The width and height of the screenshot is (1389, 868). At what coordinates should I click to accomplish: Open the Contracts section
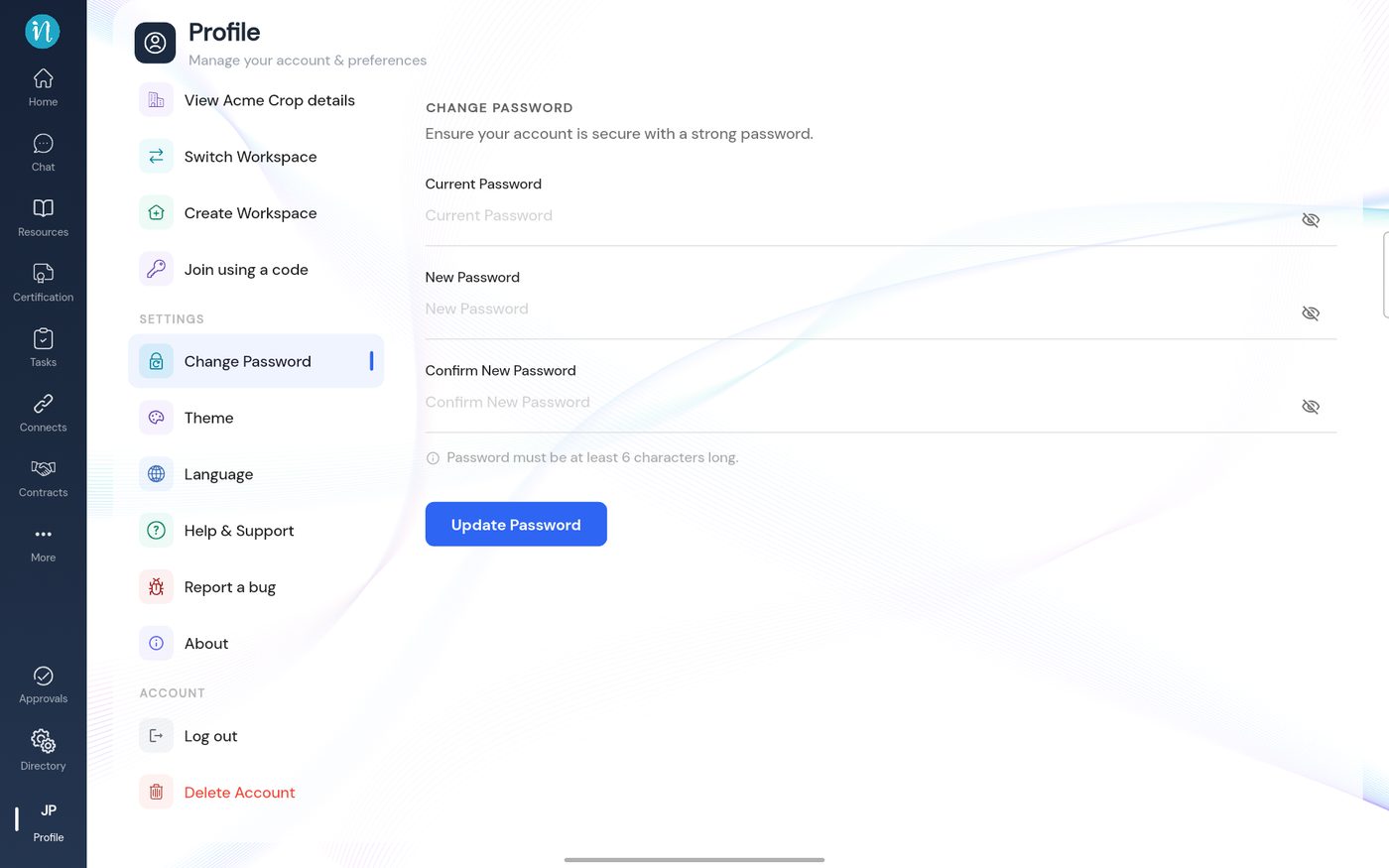click(x=43, y=478)
